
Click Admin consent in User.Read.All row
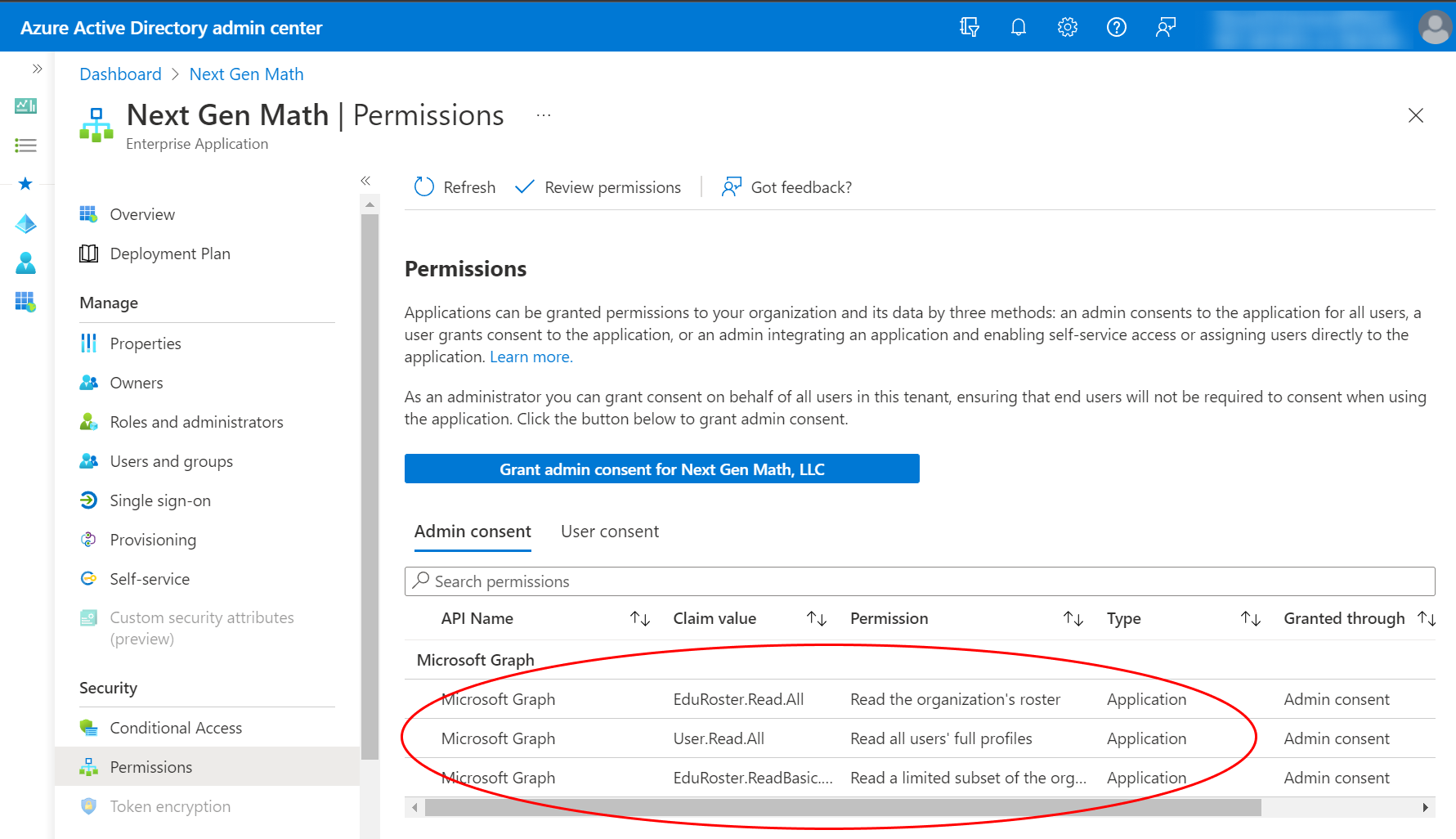pos(1336,738)
